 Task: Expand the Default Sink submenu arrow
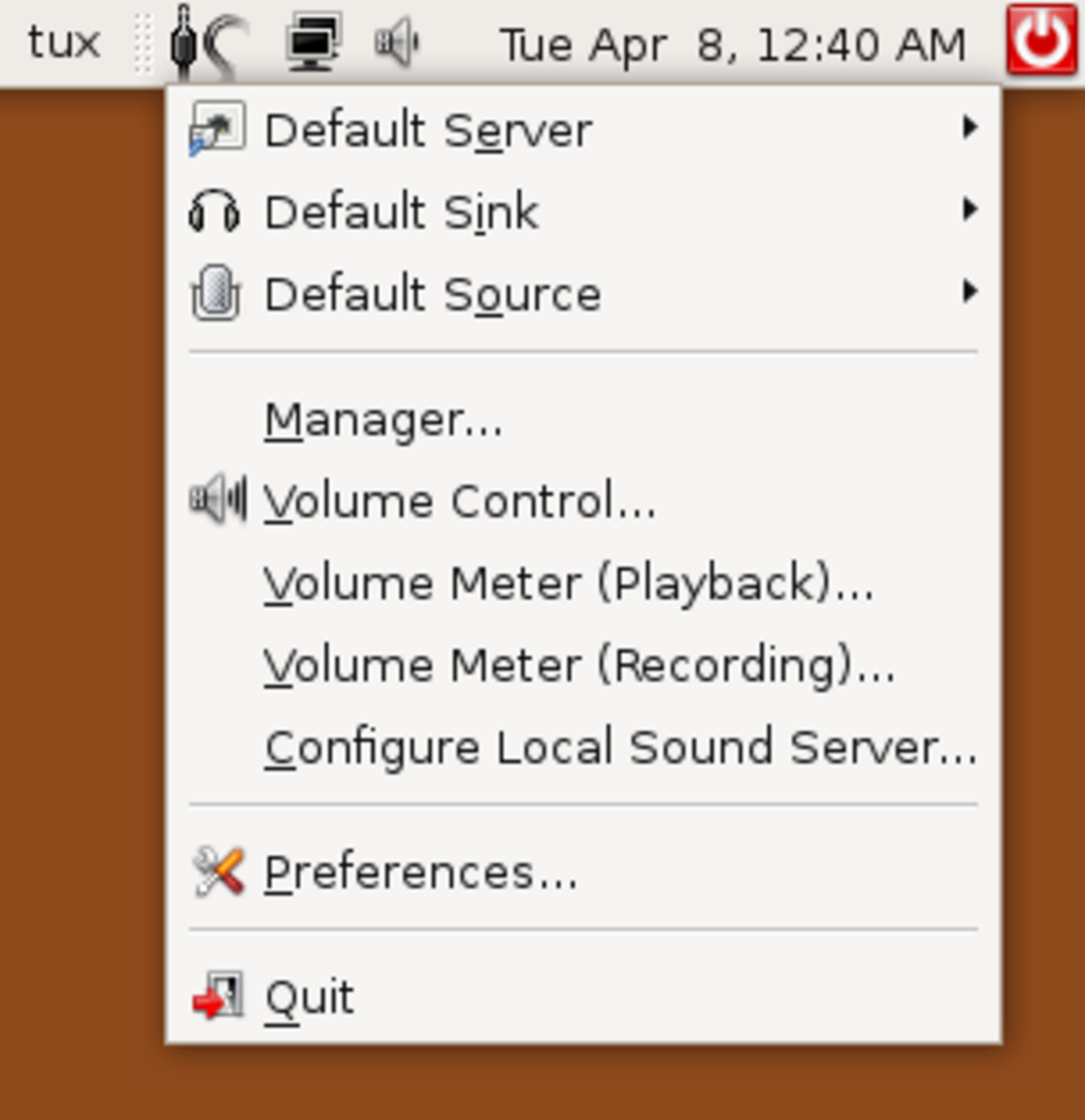(x=969, y=210)
